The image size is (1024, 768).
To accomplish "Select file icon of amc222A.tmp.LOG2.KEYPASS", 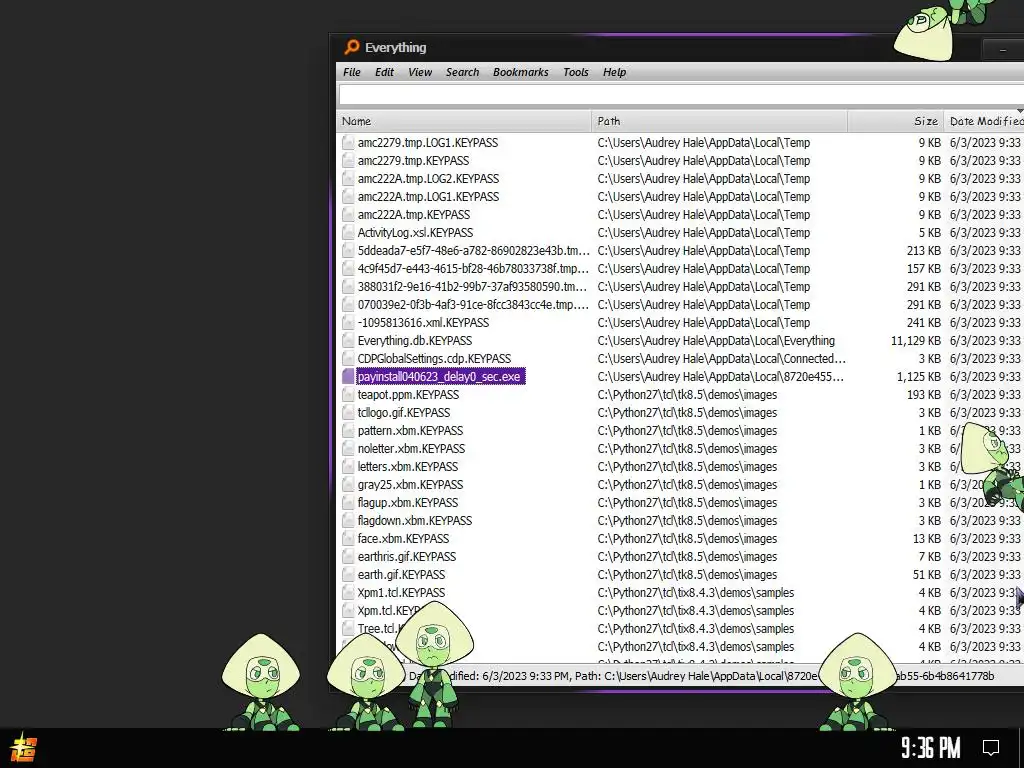I will [348, 178].
